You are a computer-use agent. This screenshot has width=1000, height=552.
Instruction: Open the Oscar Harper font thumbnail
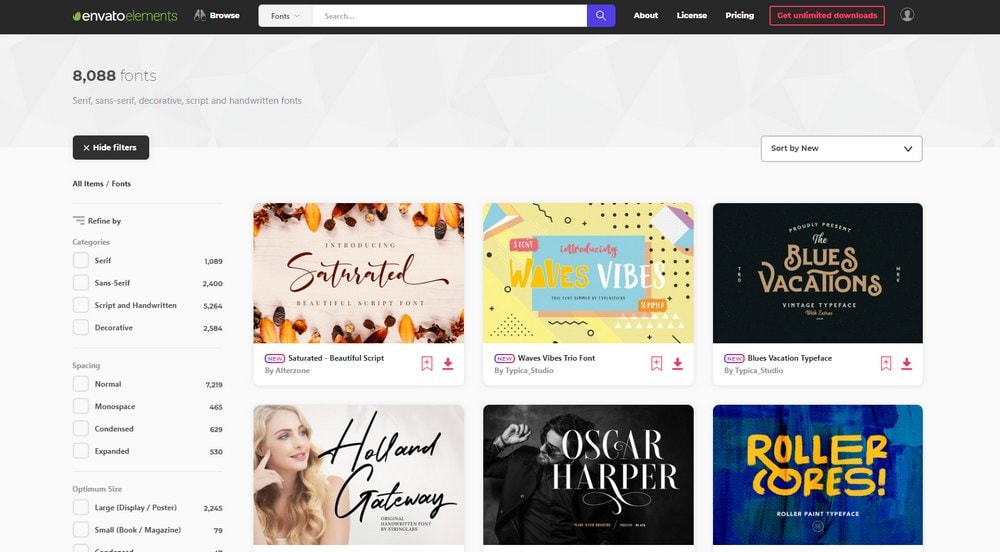click(588, 475)
